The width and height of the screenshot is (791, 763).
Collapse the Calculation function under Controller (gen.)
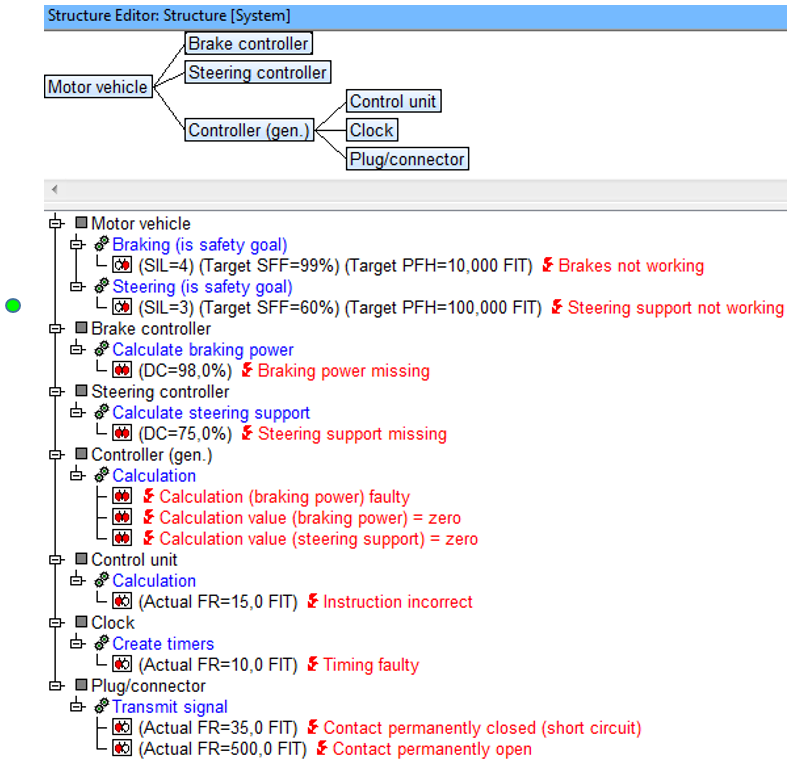77,475
